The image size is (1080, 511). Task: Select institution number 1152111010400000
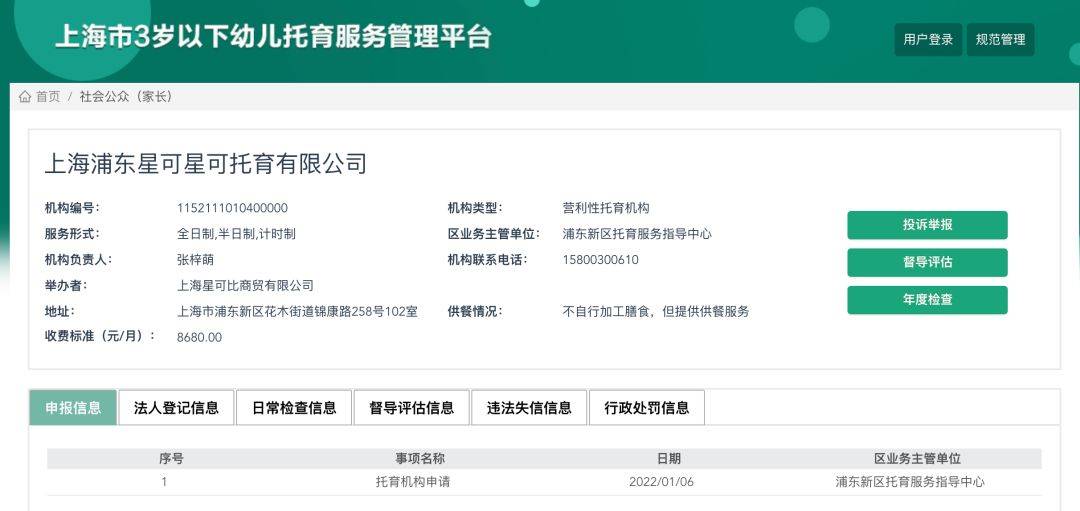point(232,208)
